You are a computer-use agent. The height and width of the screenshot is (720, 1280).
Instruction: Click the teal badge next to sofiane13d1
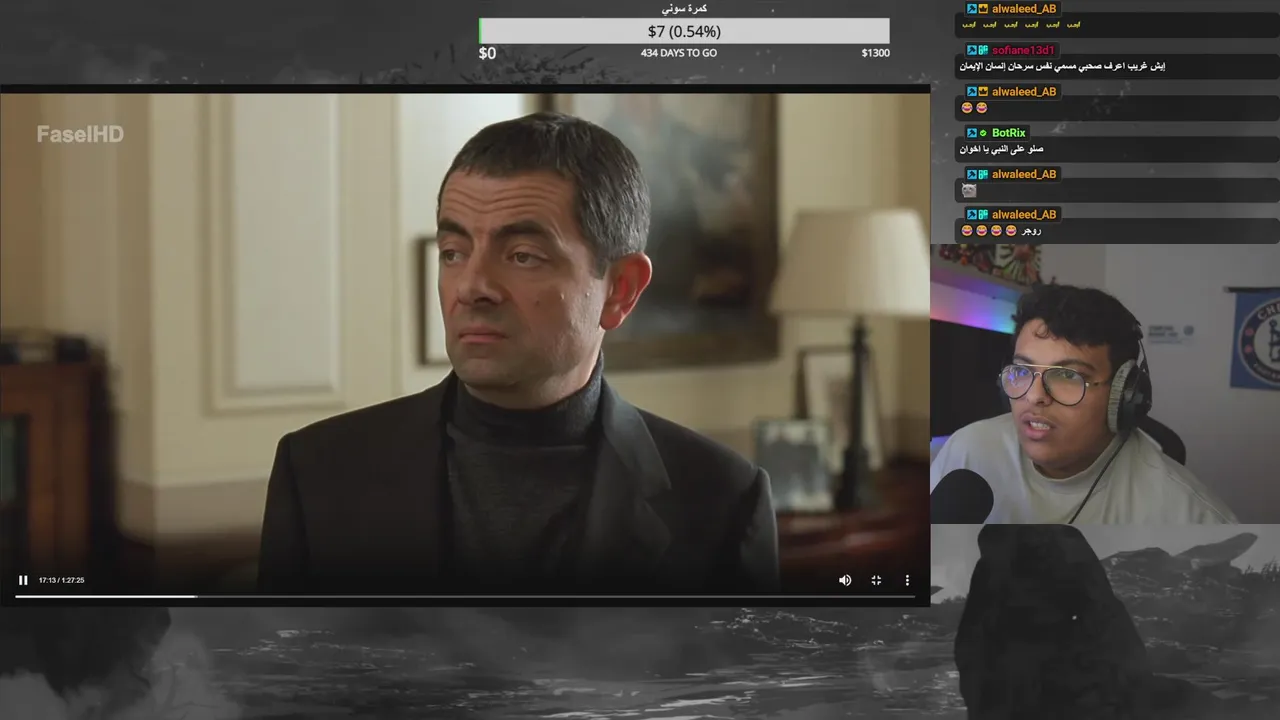point(983,50)
